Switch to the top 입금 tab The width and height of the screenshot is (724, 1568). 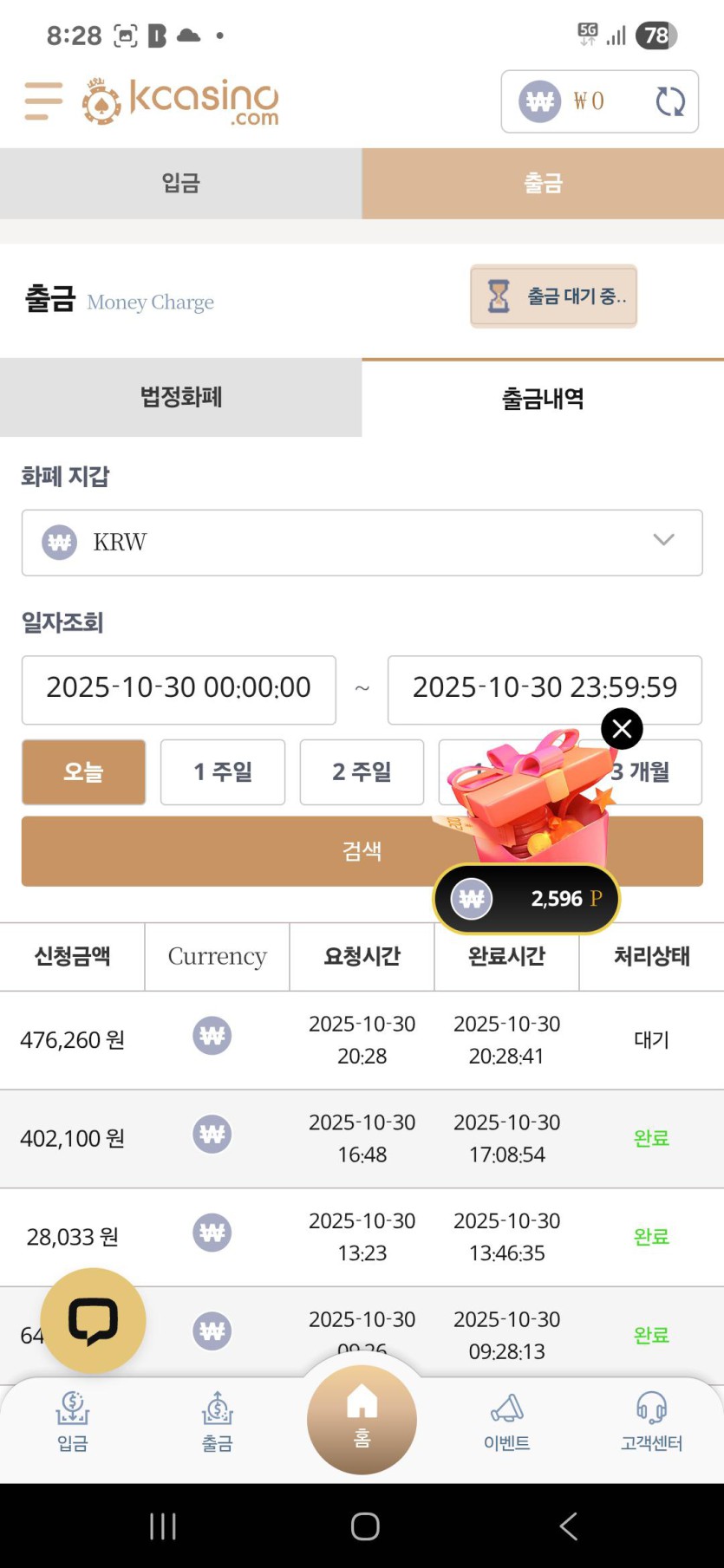point(180,183)
